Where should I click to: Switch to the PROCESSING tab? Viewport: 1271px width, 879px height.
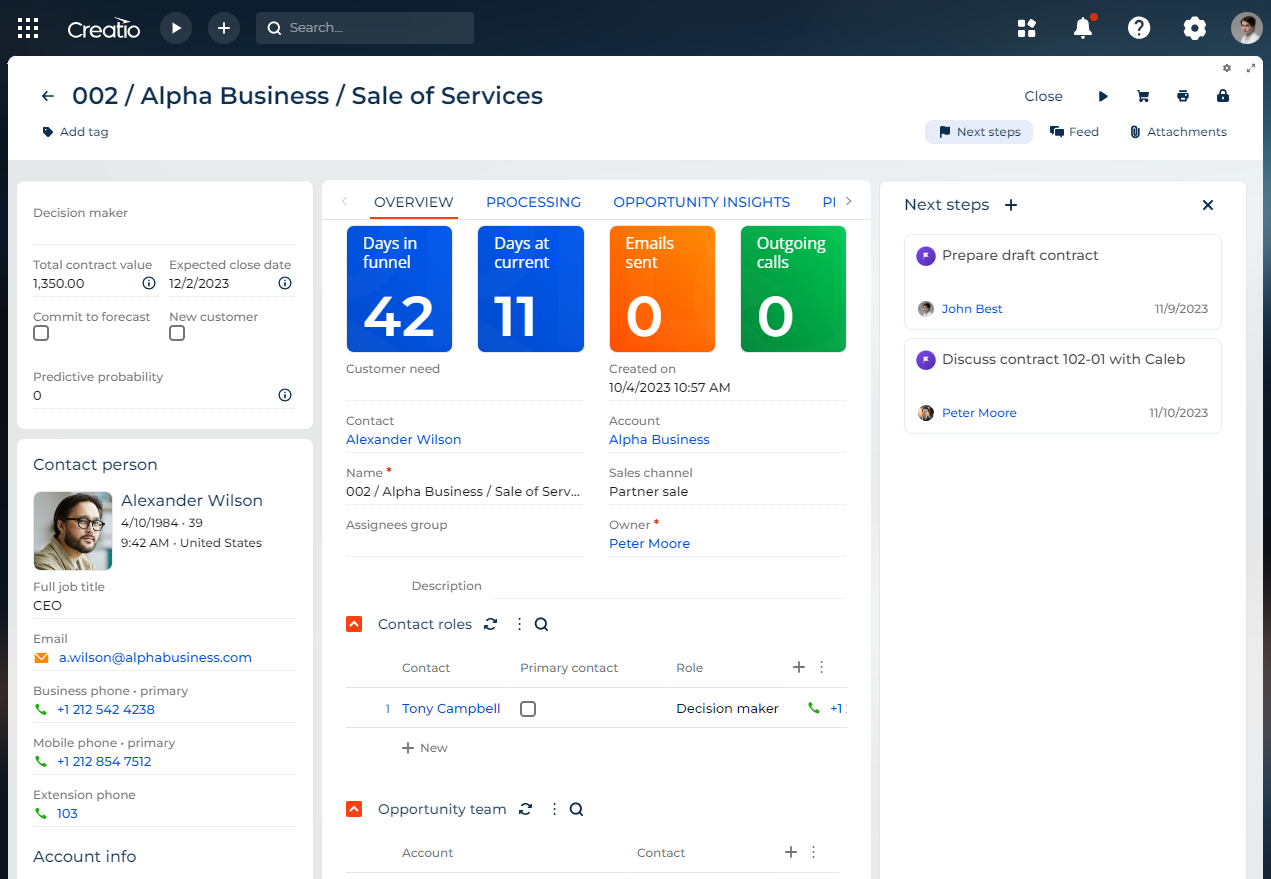click(x=533, y=202)
